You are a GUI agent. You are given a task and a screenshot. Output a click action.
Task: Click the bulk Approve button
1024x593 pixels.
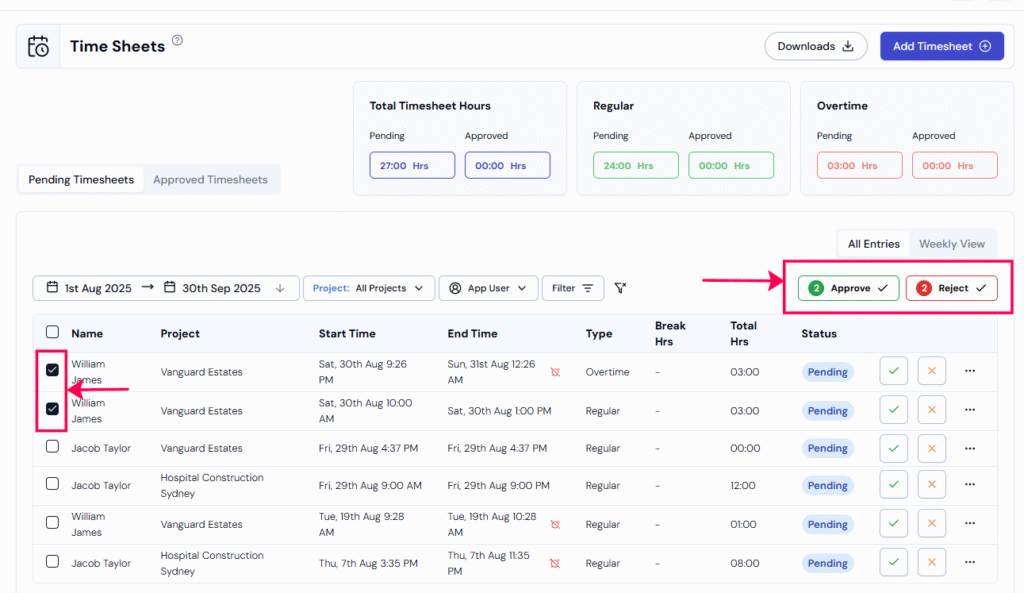(x=848, y=288)
